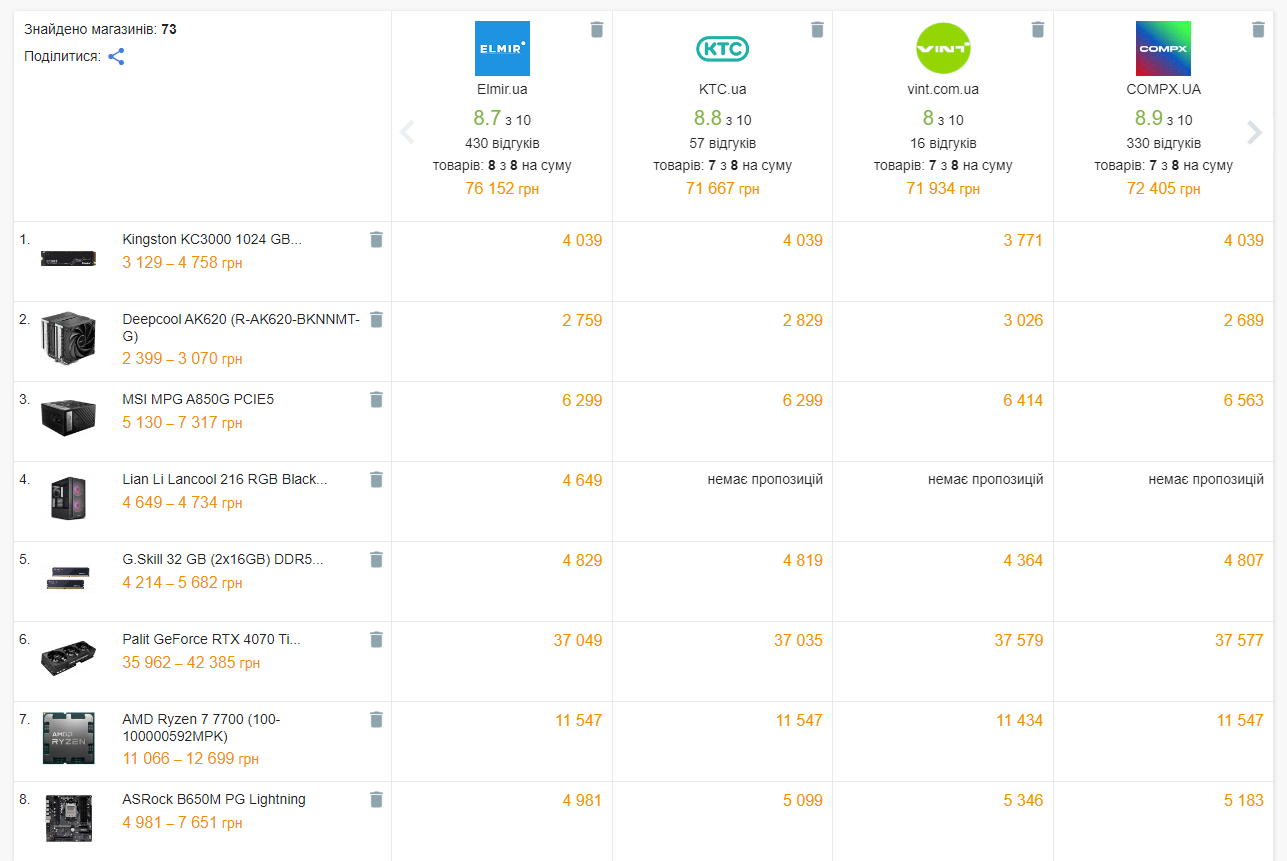Viewport: 1287px width, 861px height.
Task: Open AMD Ryzen 7 7700 product page
Action: click(201, 728)
